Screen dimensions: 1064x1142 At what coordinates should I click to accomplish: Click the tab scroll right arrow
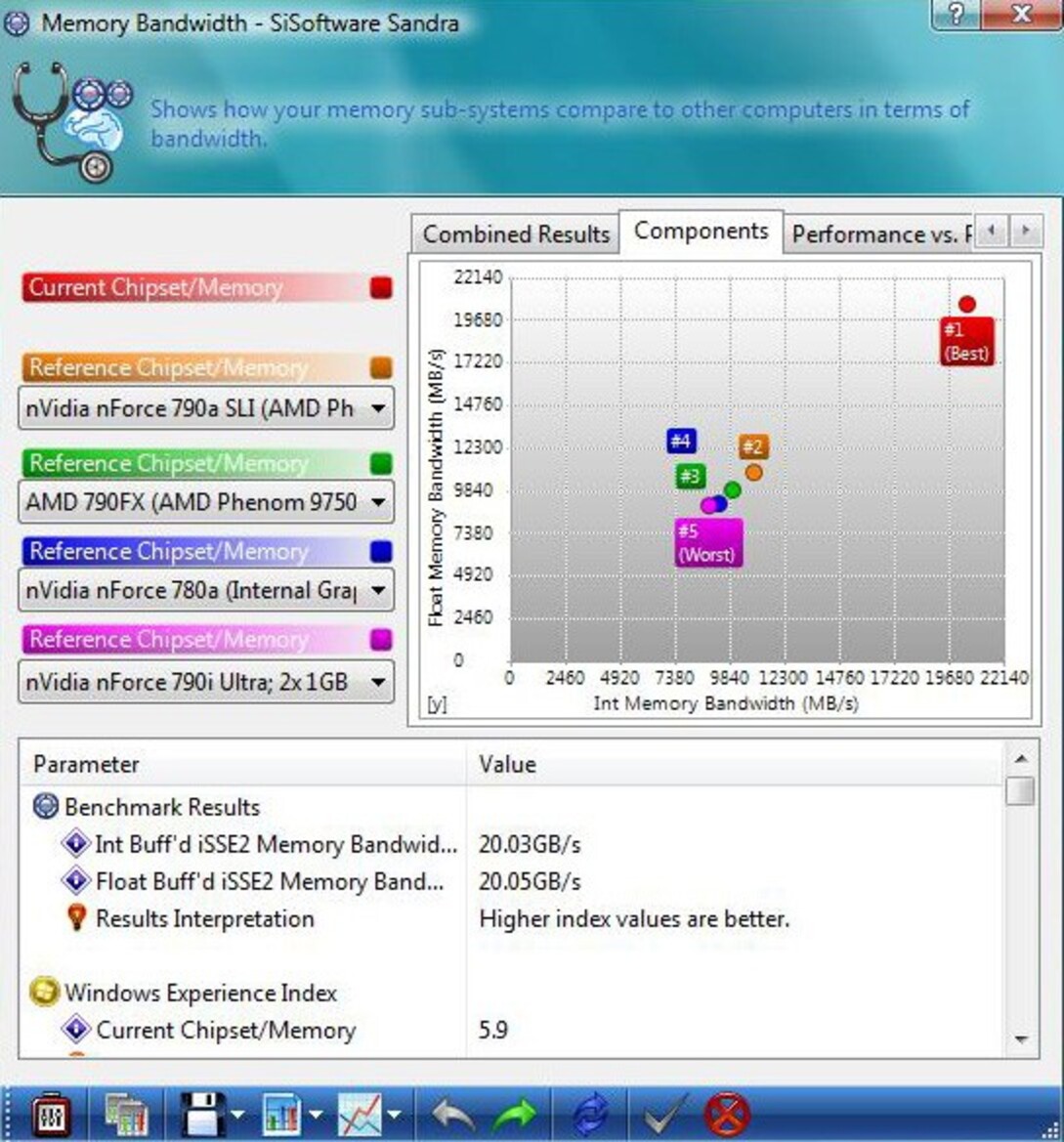(1026, 231)
